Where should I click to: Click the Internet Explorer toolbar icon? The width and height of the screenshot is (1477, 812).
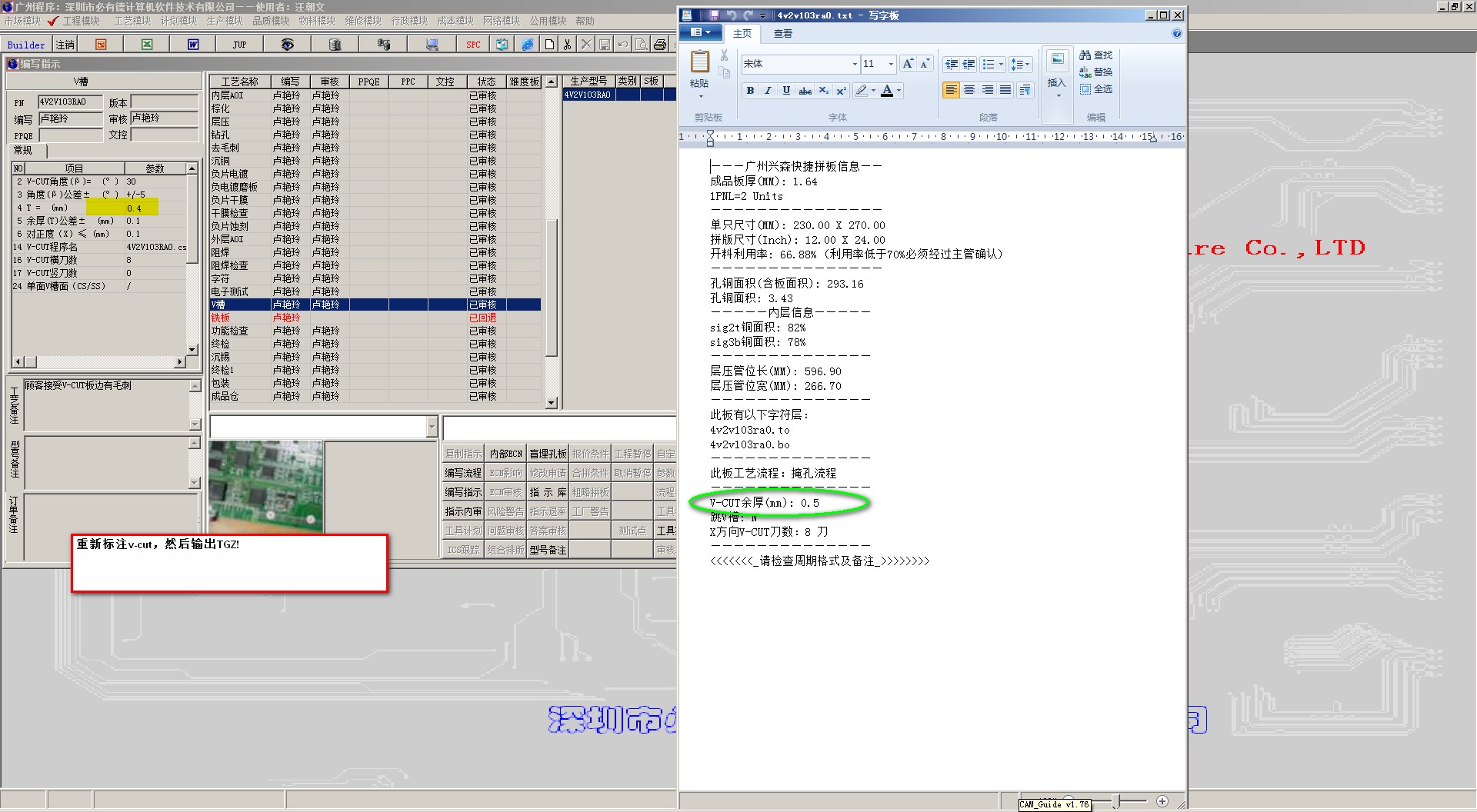coord(528,45)
